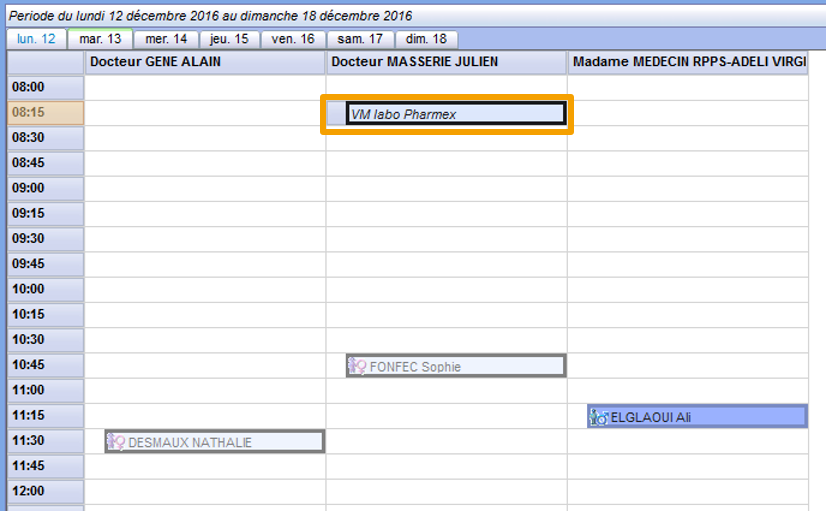Click the male patient icon beside ELGLAOUI Ali
Screen dimensions: 826x511
click(598, 417)
